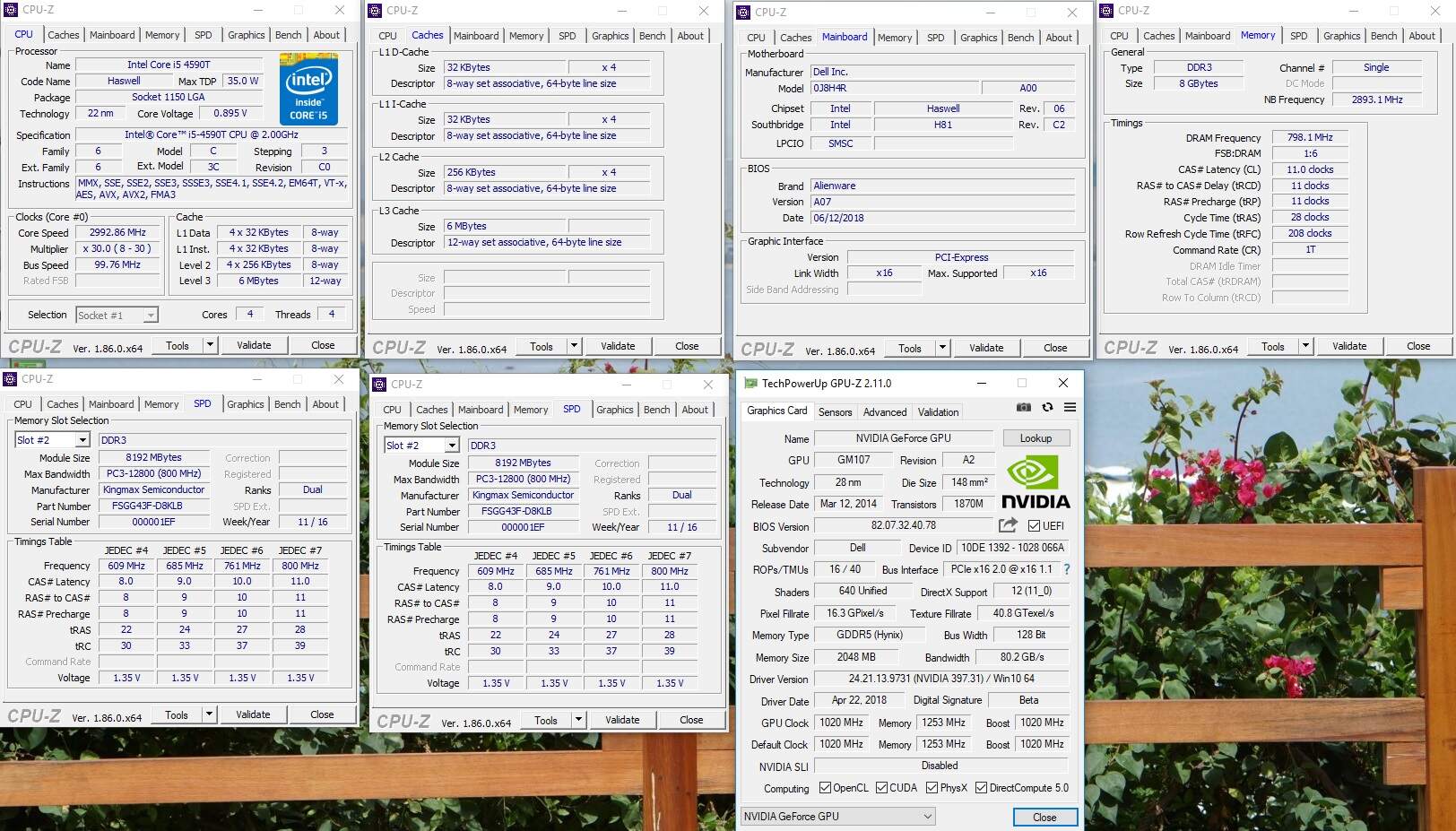
Task: Toggle the PhysX checkbox
Action: [932, 788]
